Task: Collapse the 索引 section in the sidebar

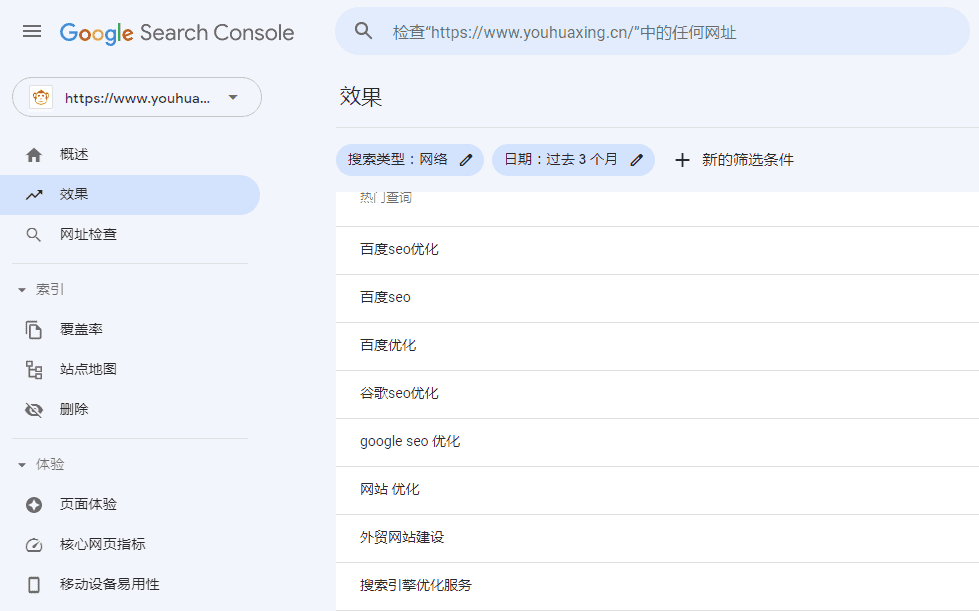Action: coord(22,288)
